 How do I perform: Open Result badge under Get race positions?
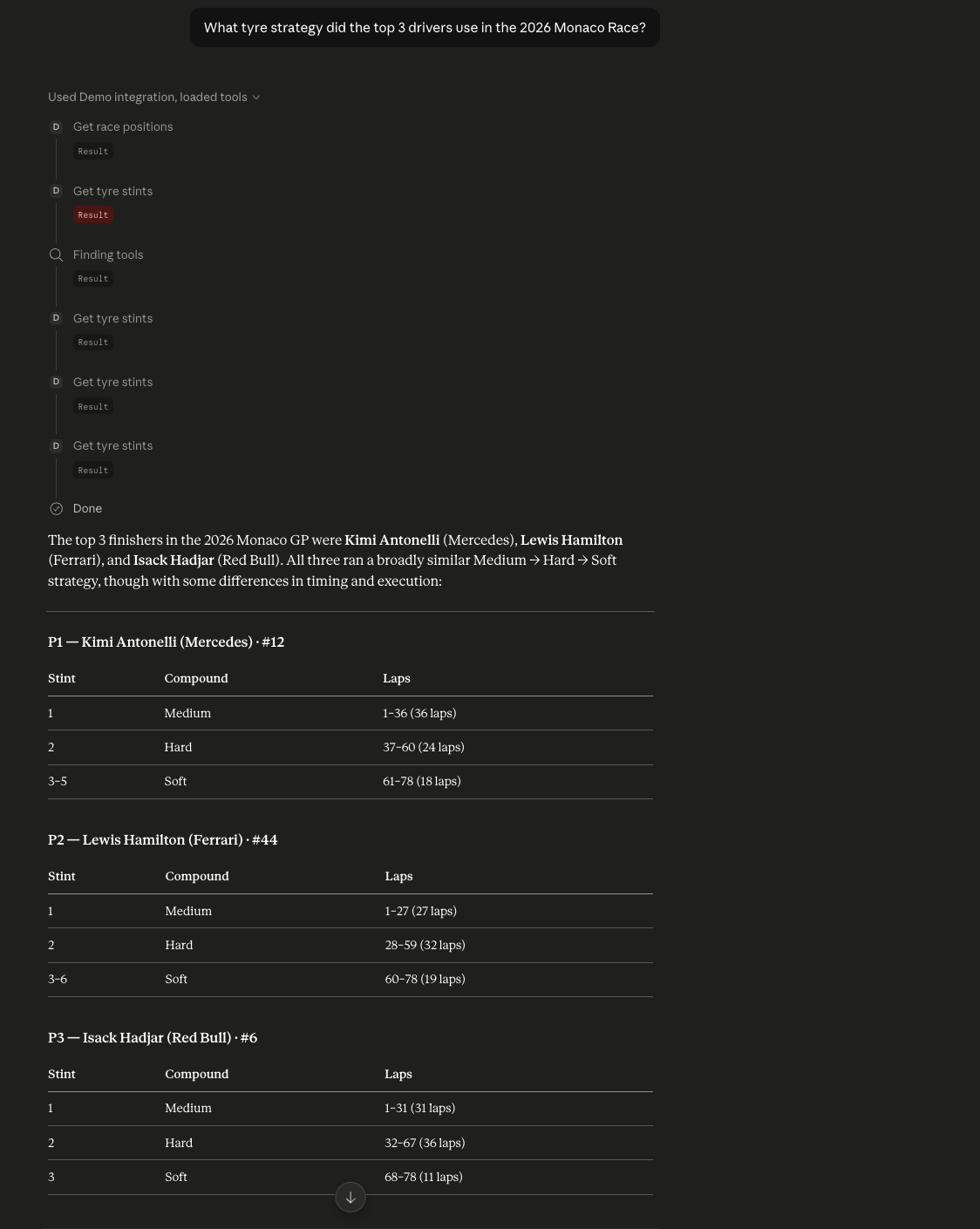[x=93, y=152]
